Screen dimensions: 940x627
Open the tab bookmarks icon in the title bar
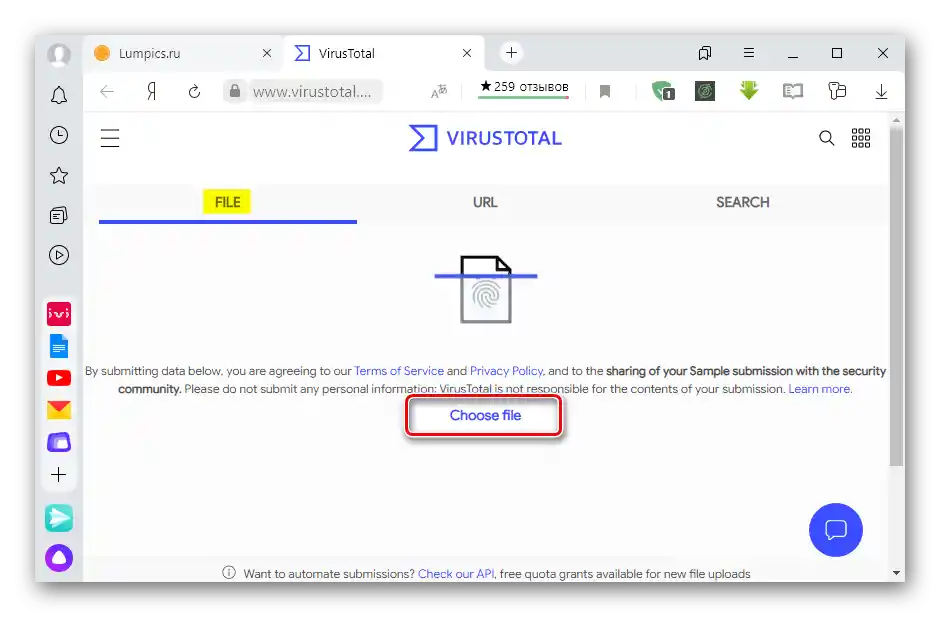click(x=705, y=53)
